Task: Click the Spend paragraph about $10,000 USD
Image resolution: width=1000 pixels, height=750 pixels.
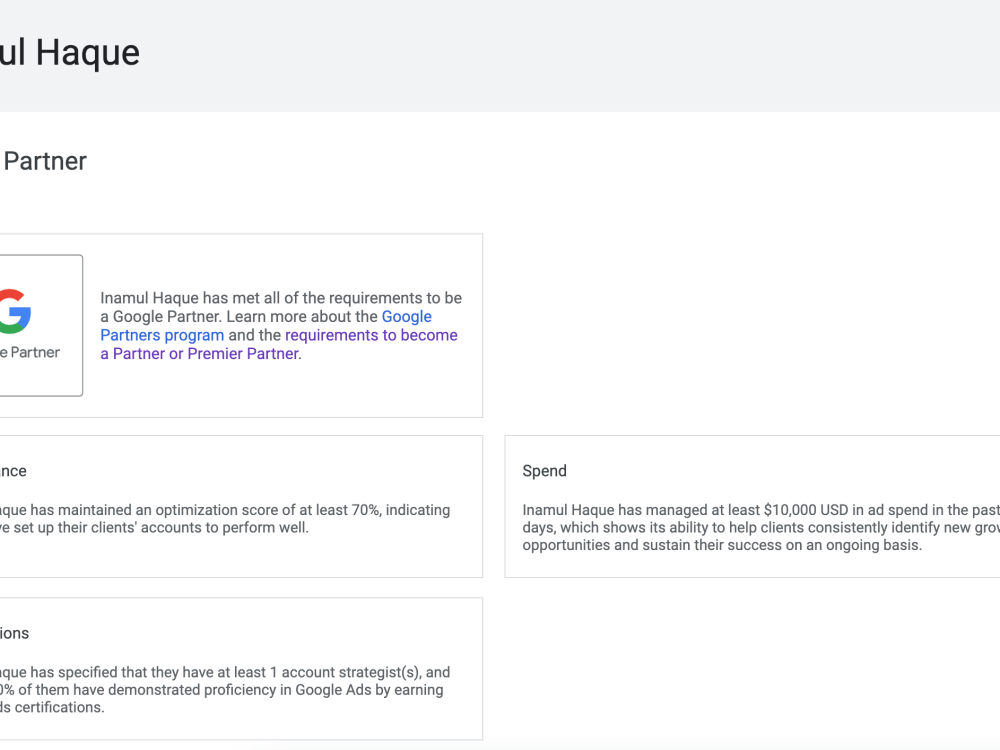Action: [x=761, y=527]
